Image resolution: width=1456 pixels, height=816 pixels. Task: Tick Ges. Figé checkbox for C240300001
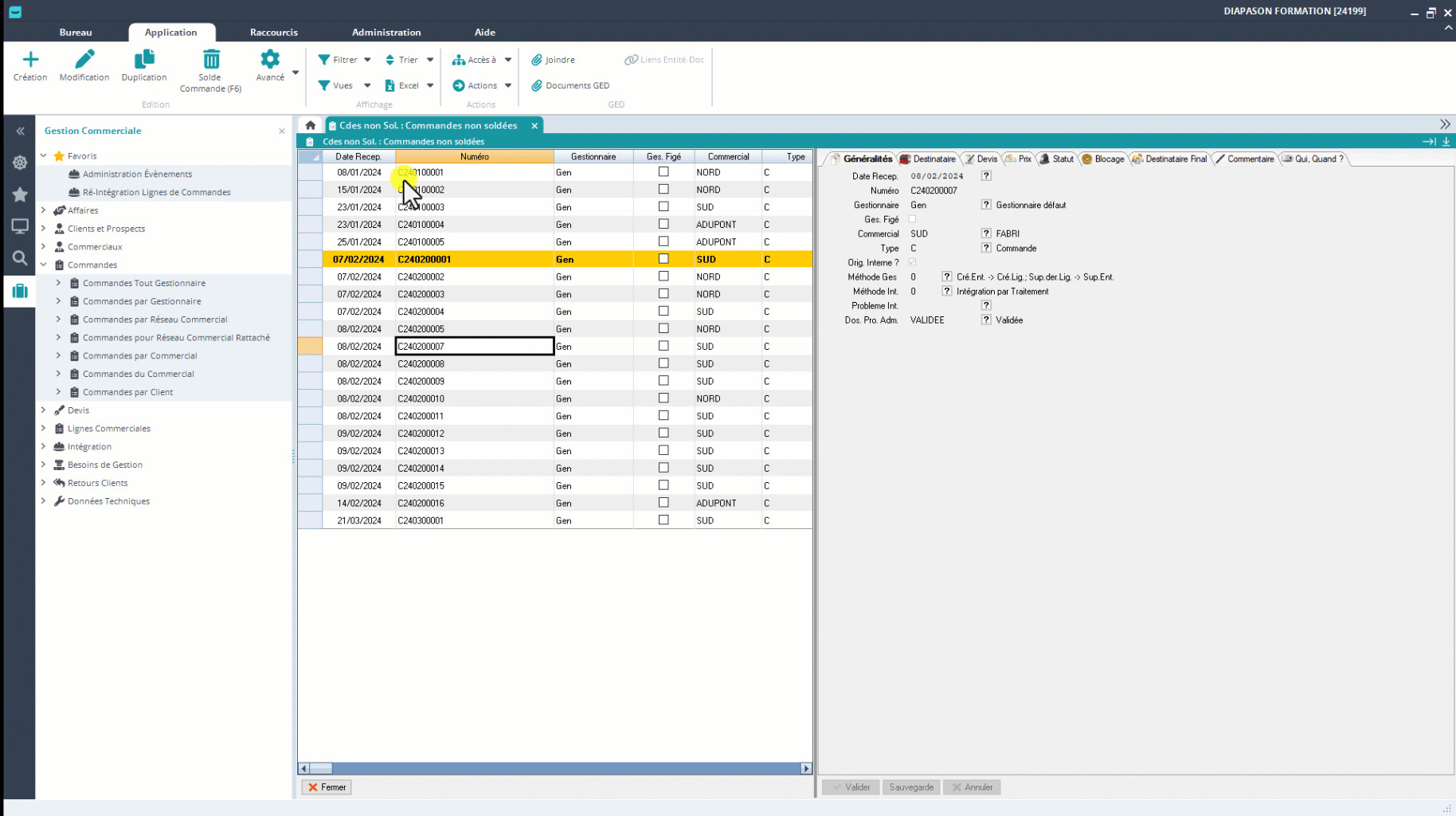[663, 520]
